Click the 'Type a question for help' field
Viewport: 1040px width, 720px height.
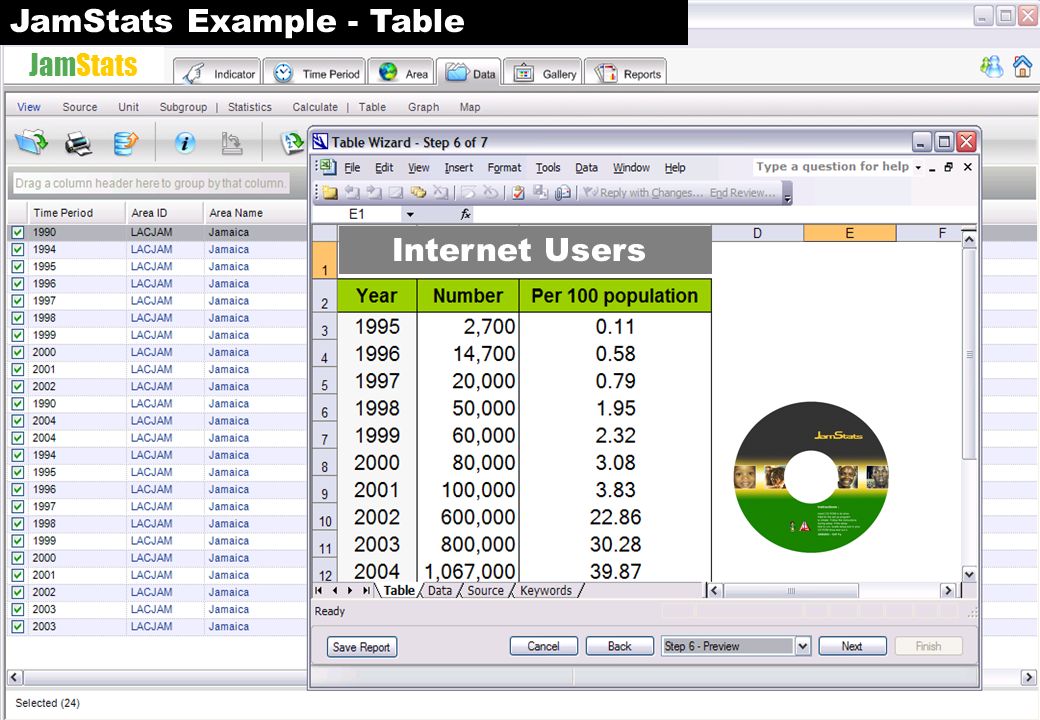832,167
